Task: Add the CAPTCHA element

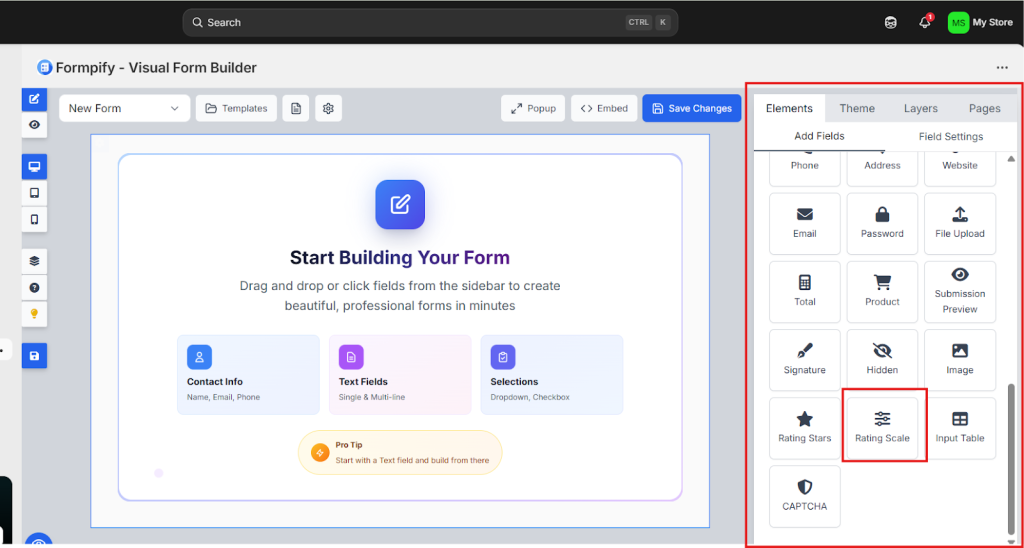Action: pos(804,495)
